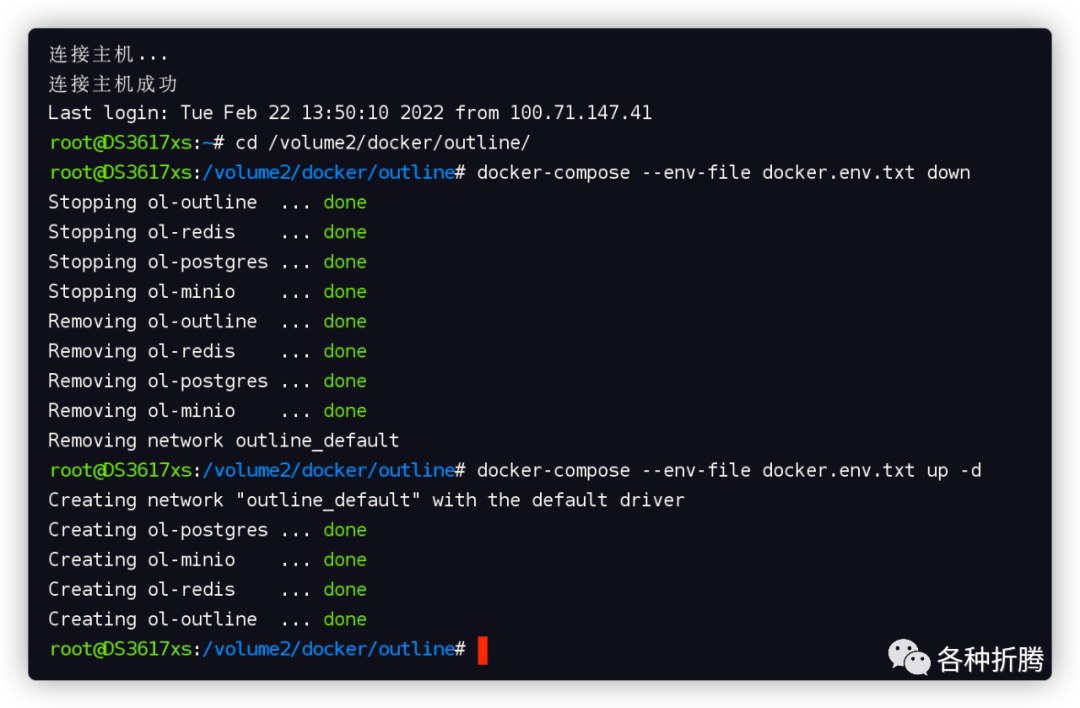Click the 'Creating network' output line
The image size is (1080, 708).
366,500
